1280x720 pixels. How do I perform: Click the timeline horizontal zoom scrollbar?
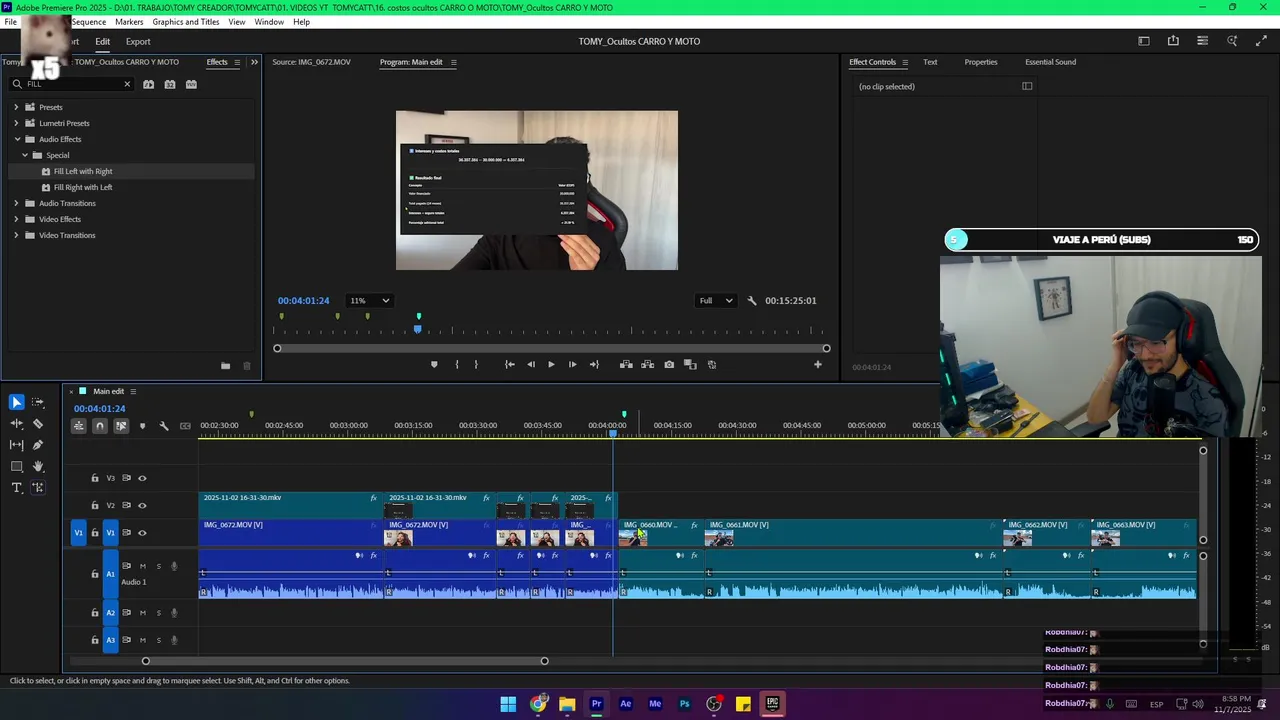[x=345, y=661]
